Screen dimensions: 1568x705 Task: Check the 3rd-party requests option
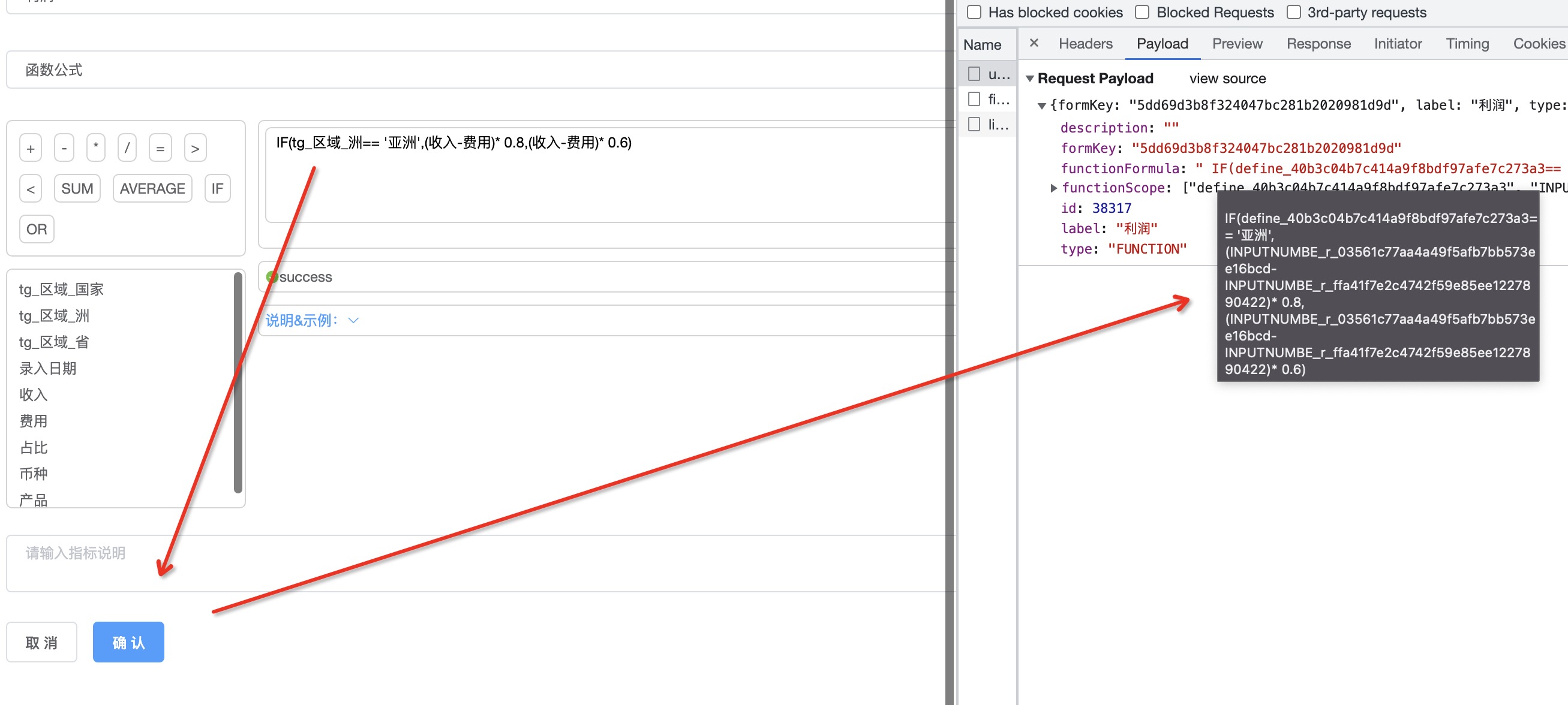pyautogui.click(x=1293, y=12)
